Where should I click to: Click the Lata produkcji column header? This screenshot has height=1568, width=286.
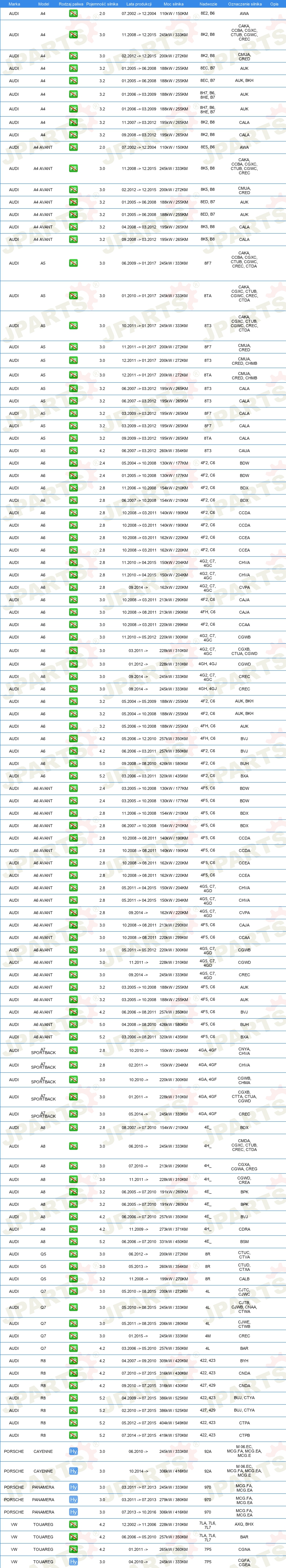(x=139, y=4)
